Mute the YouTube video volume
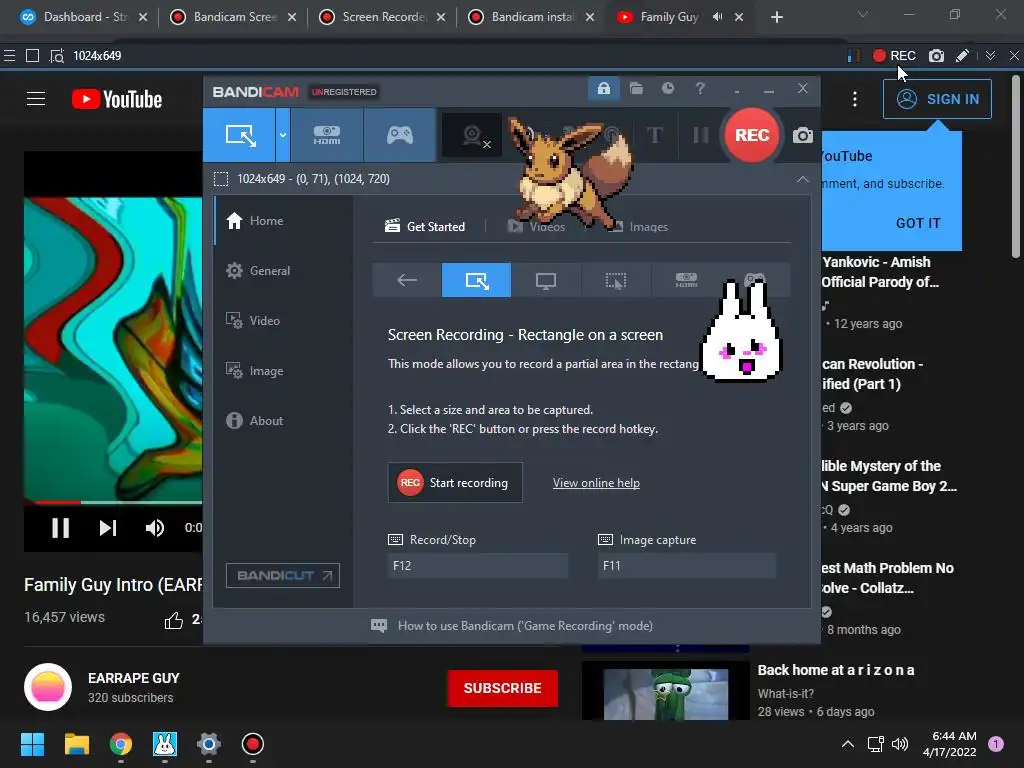 pyautogui.click(x=155, y=528)
